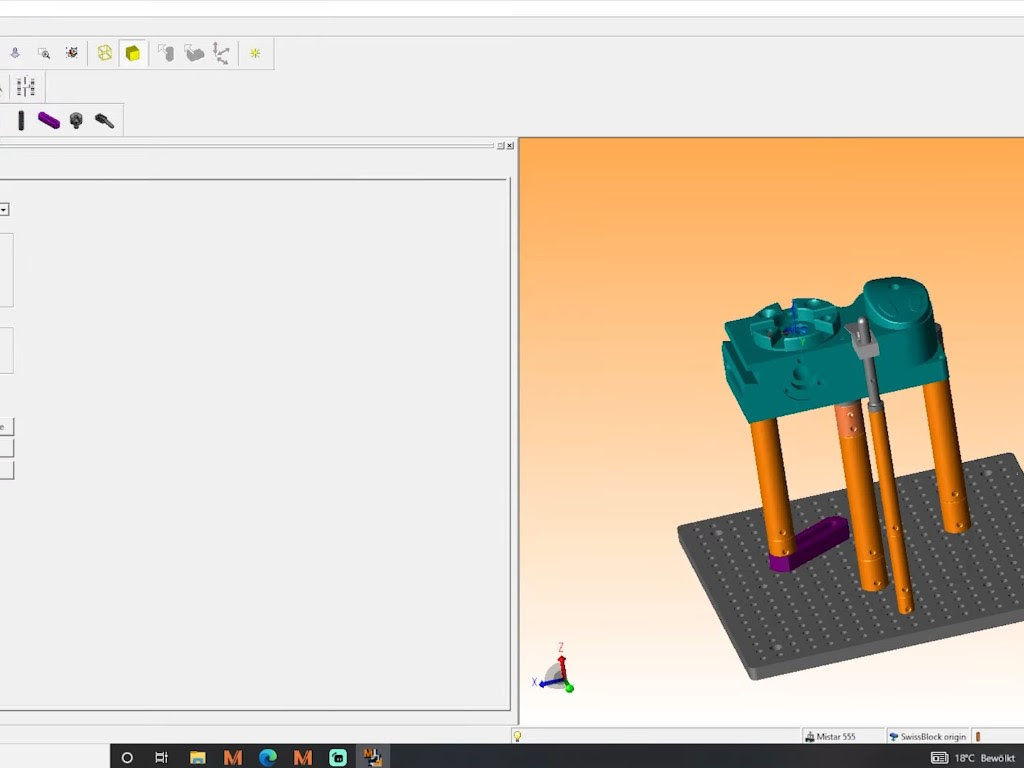The height and width of the screenshot is (768, 1024).
Task: Click the orange column icon in status bar
Action: click(x=978, y=737)
